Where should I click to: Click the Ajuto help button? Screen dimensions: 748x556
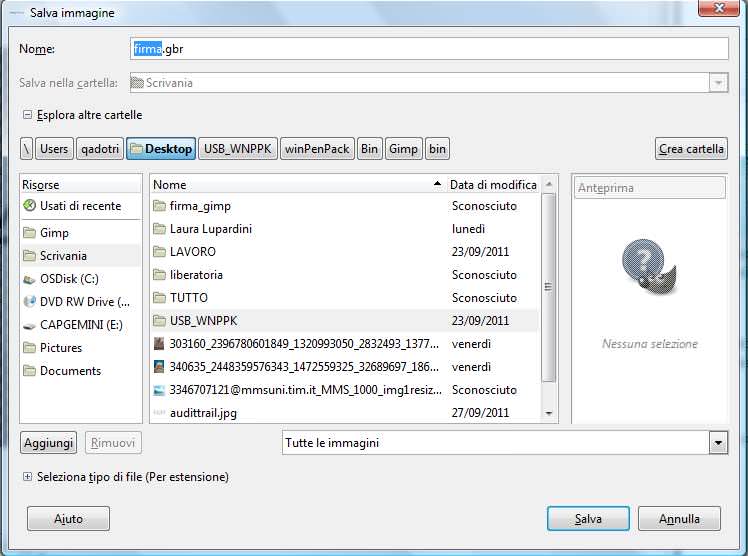(68, 518)
